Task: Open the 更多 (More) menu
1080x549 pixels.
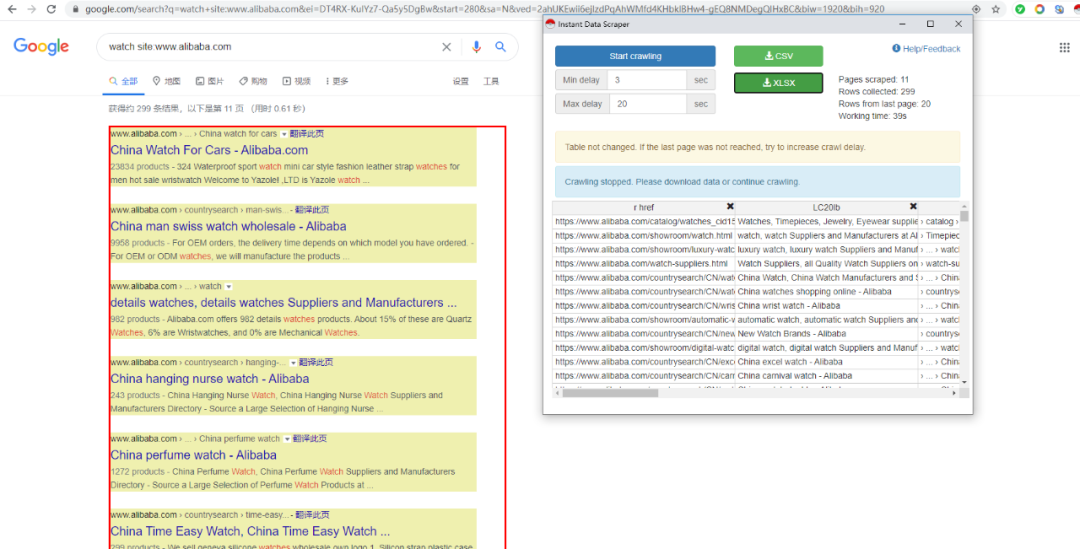Action: (337, 81)
